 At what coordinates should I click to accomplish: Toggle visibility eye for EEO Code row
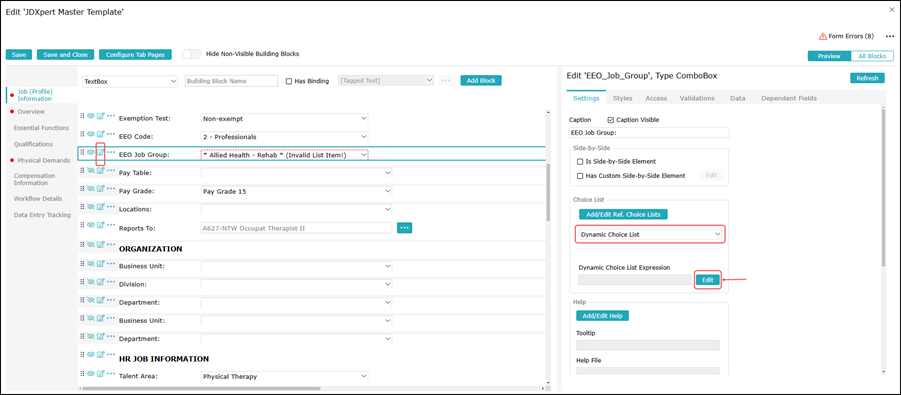click(90, 135)
